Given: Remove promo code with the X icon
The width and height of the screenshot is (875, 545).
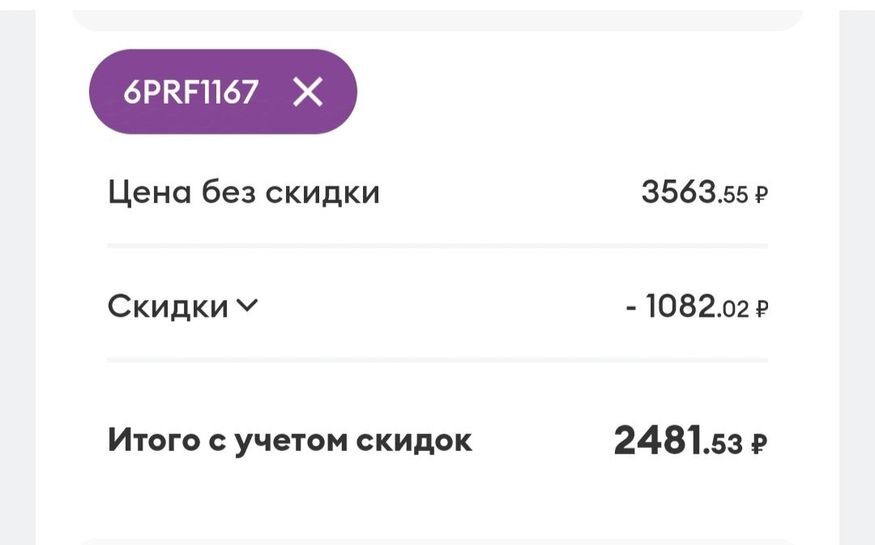Looking at the screenshot, I should pyautogui.click(x=308, y=92).
